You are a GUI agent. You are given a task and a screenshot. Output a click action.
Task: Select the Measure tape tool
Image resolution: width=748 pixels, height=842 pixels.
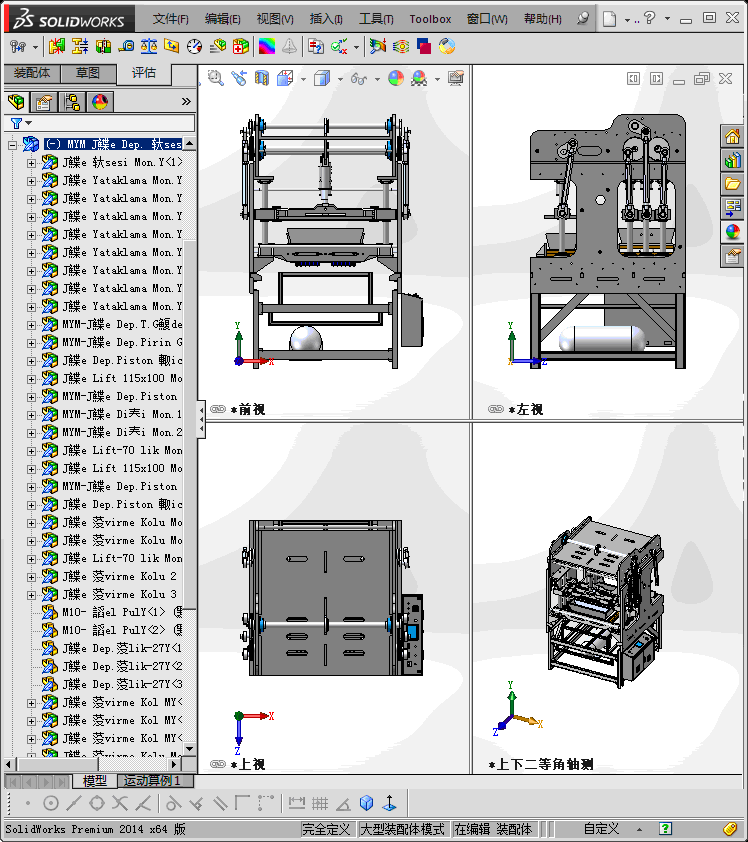tap(126, 47)
